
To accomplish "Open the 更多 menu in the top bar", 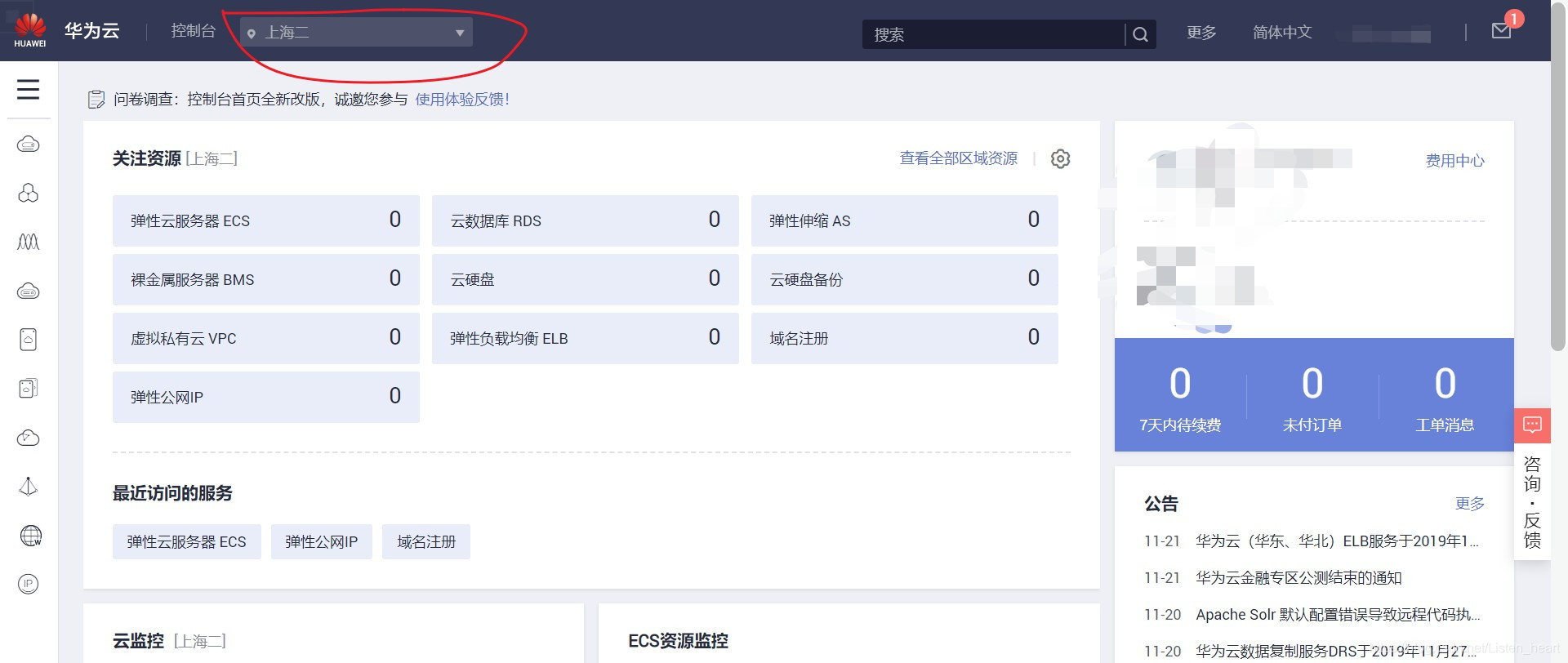I will [x=1201, y=33].
